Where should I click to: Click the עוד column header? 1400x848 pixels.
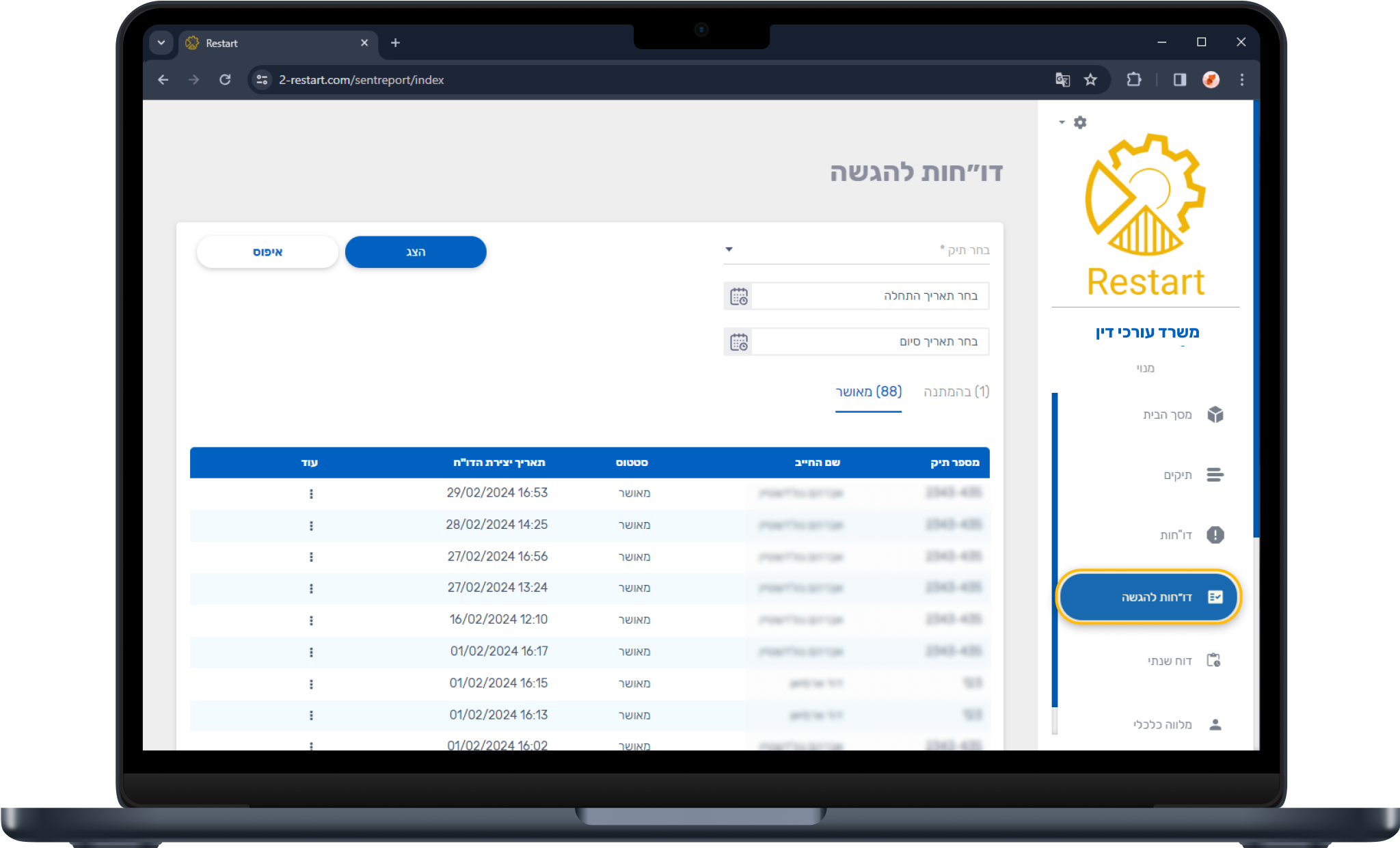[x=310, y=463]
